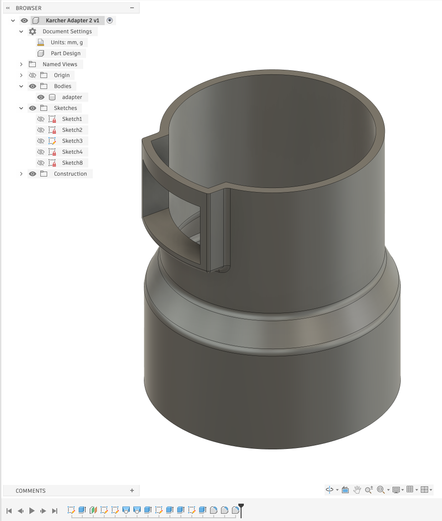Select the adapter body label
Image resolution: width=442 pixels, height=521 pixels.
tap(72, 97)
